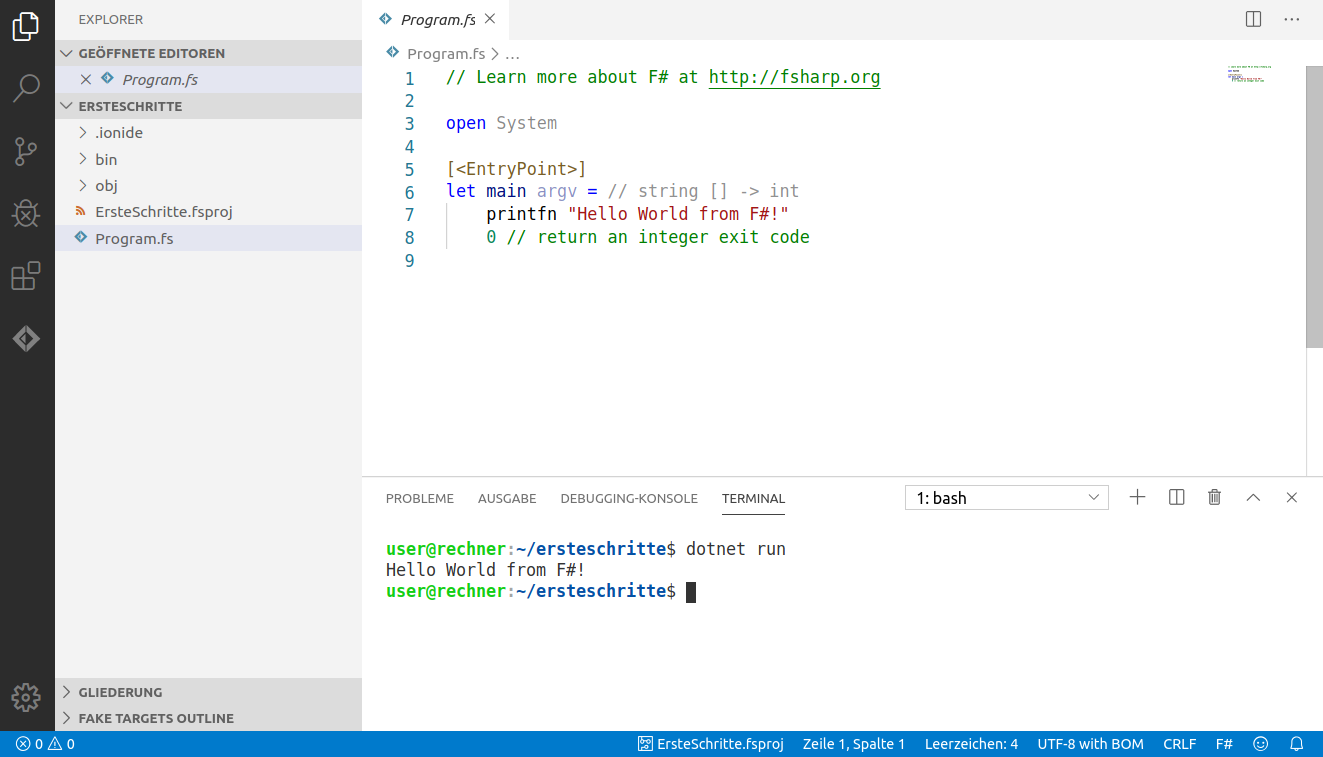Kill terminal with trash icon
The height and width of the screenshot is (757, 1323).
pyautogui.click(x=1214, y=497)
